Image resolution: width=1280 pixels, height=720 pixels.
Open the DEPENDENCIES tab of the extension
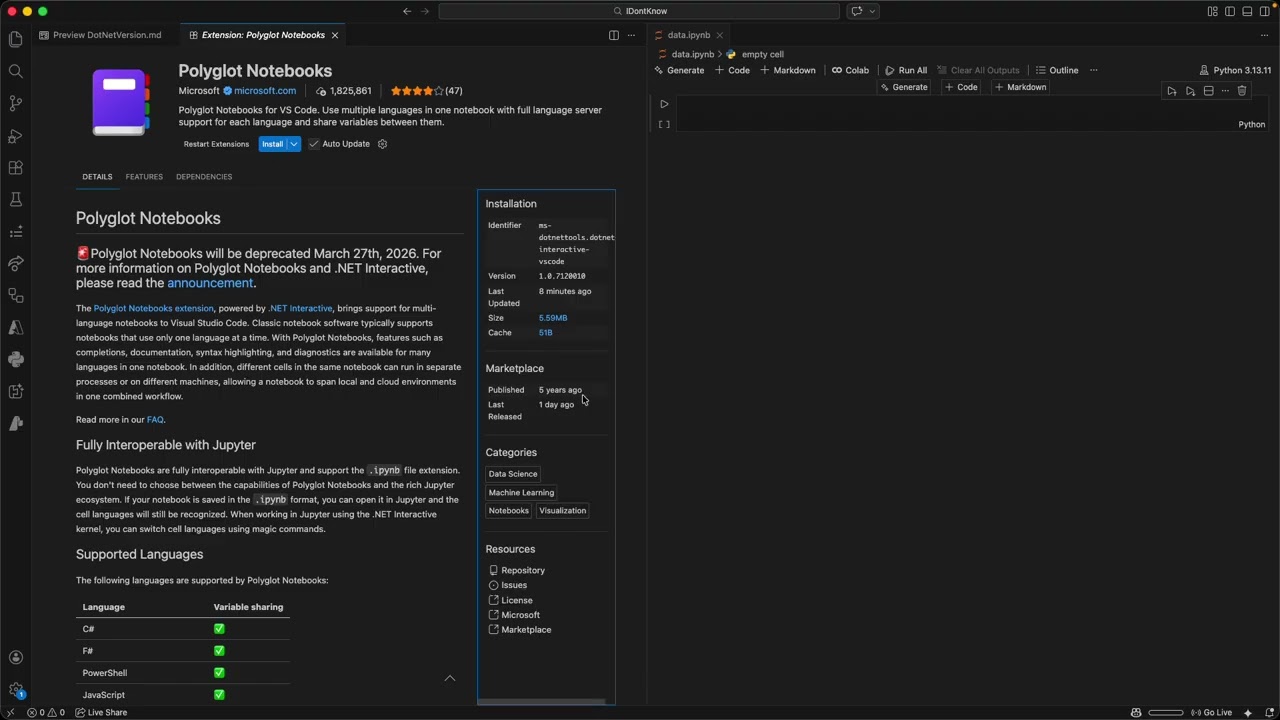[204, 177]
